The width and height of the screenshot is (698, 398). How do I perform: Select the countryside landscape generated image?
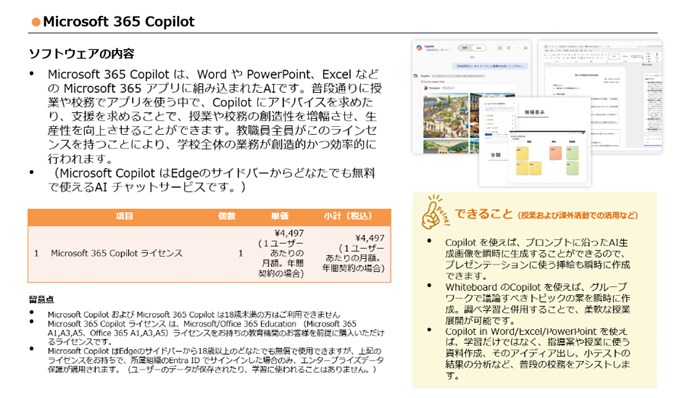[446, 146]
